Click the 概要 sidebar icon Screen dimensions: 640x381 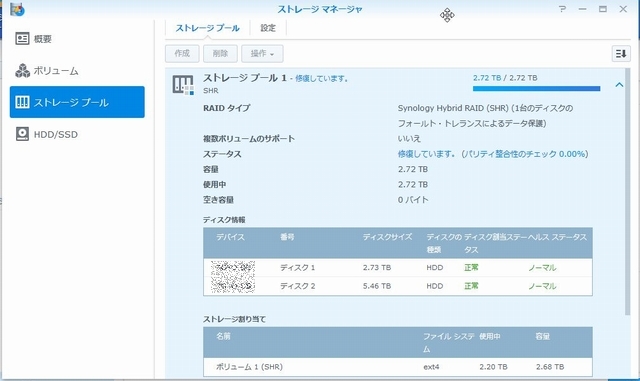tap(22, 39)
